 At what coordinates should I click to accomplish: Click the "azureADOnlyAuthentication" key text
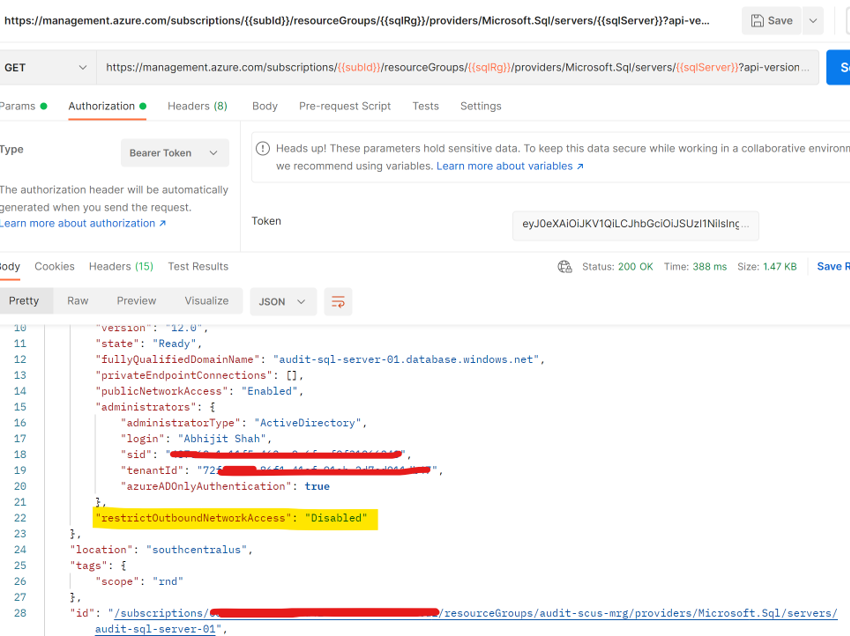[207, 486]
